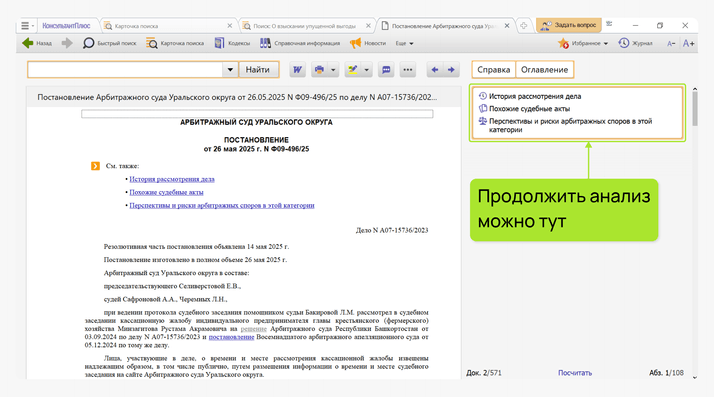
Task: Click the bookmark/highlight marker icon
Action: click(352, 70)
